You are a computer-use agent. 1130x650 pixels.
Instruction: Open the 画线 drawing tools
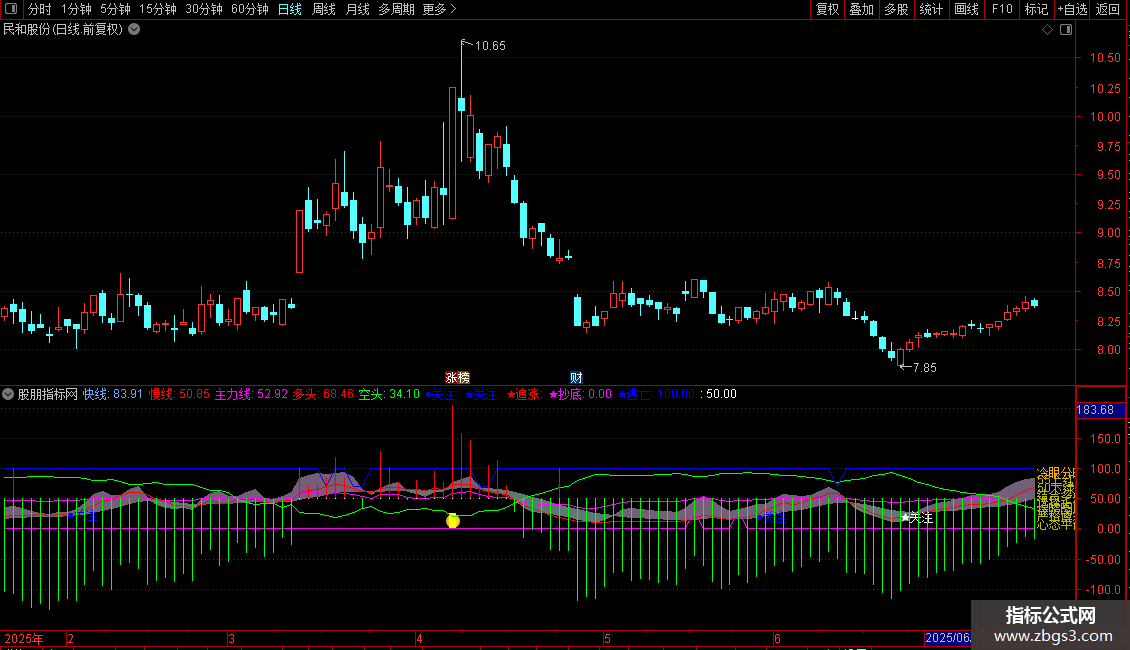click(x=966, y=9)
